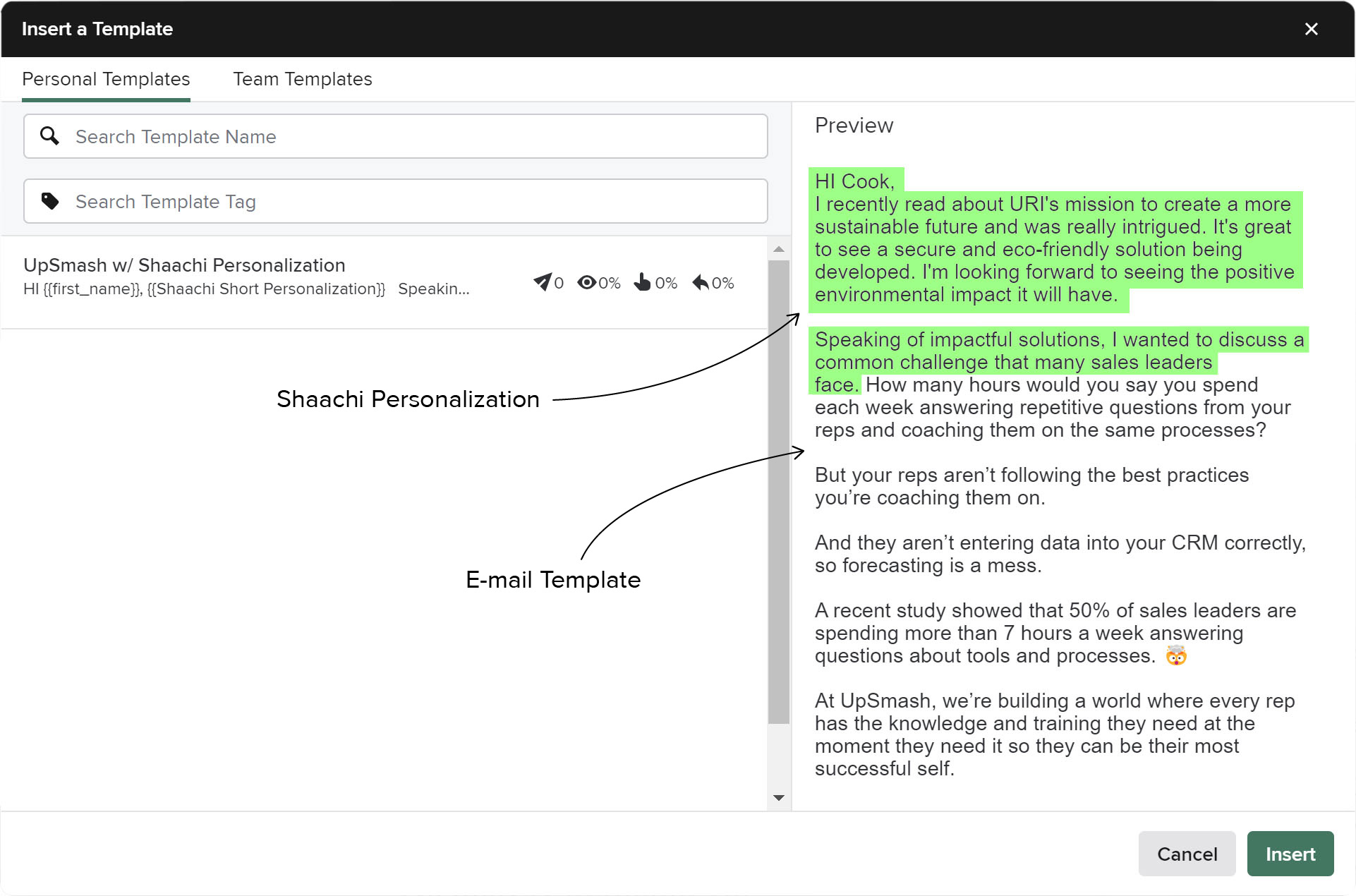Click the paper plane sent count icon
Image resolution: width=1356 pixels, height=896 pixels.
coord(542,282)
